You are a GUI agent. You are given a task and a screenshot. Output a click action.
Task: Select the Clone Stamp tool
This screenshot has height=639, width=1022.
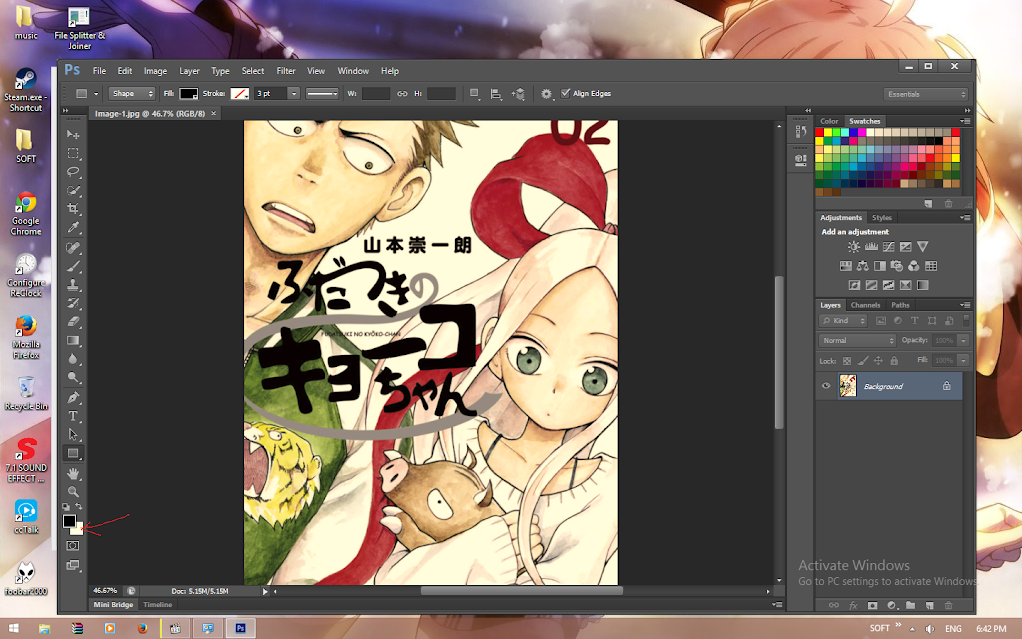point(73,285)
